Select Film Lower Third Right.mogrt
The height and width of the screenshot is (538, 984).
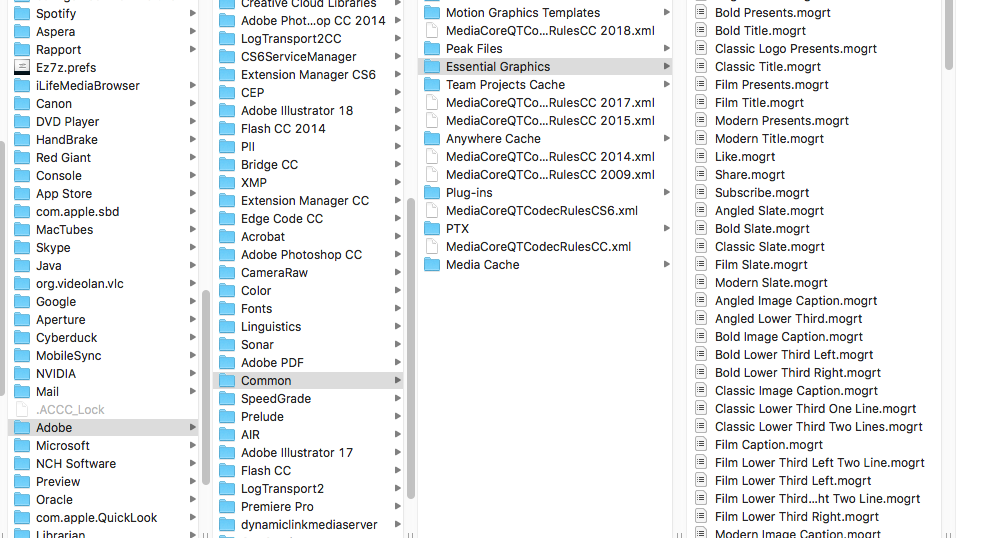click(815, 517)
